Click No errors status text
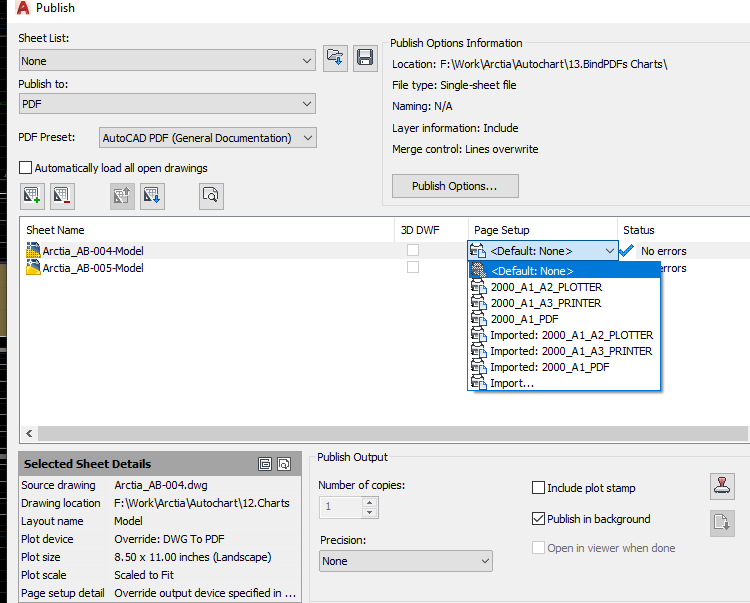 [663, 251]
